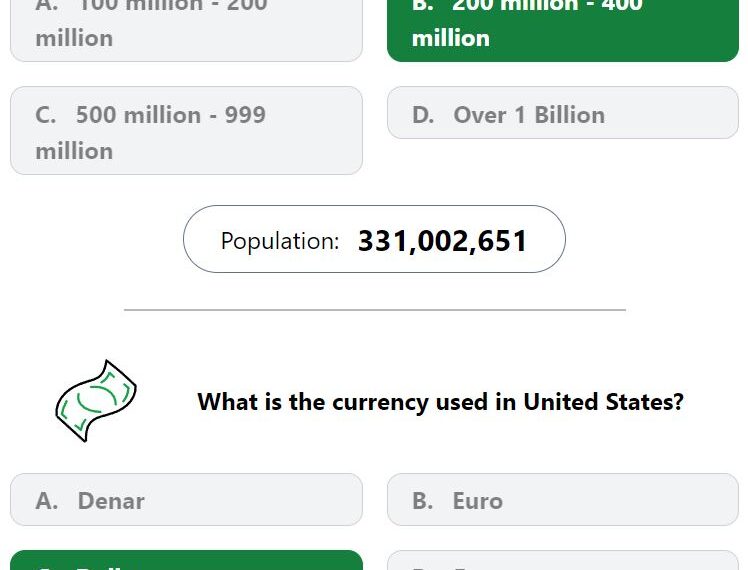Pick the 500 million - 999 million option

click(x=186, y=130)
